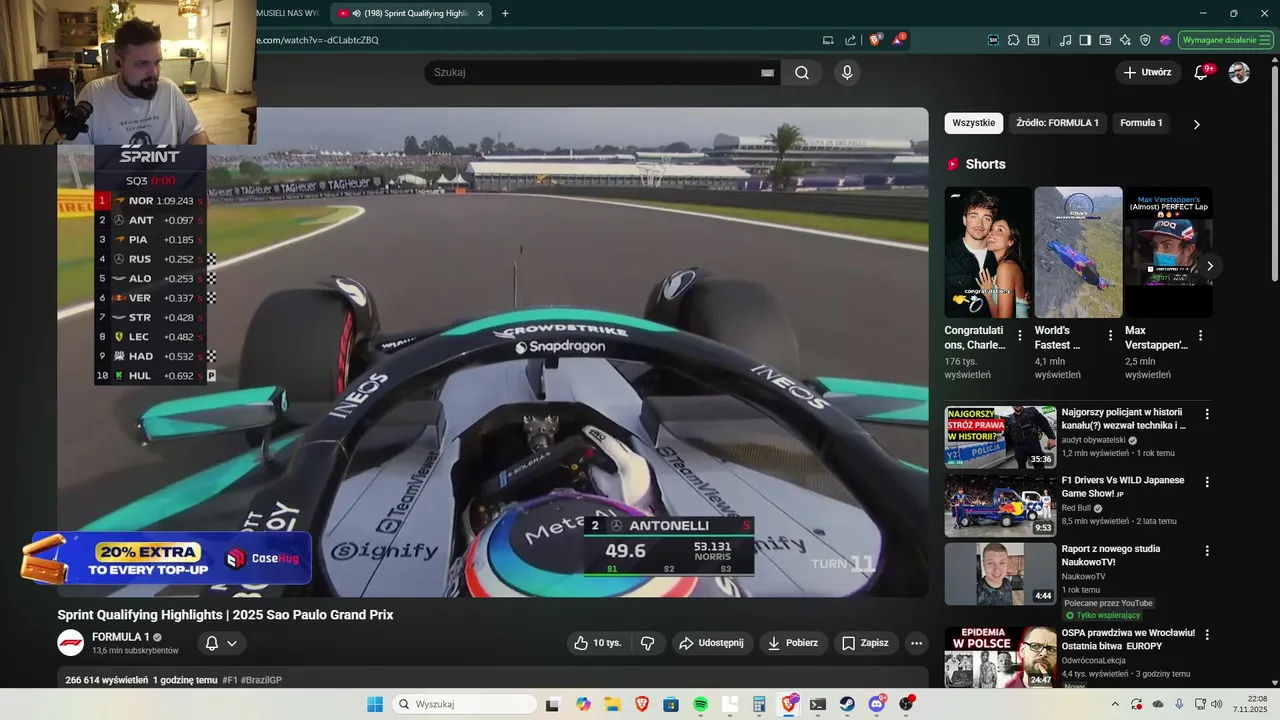The height and width of the screenshot is (720, 1280).
Task: Open YouTube notifications bell with 9+ badge
Action: pyautogui.click(x=1202, y=72)
